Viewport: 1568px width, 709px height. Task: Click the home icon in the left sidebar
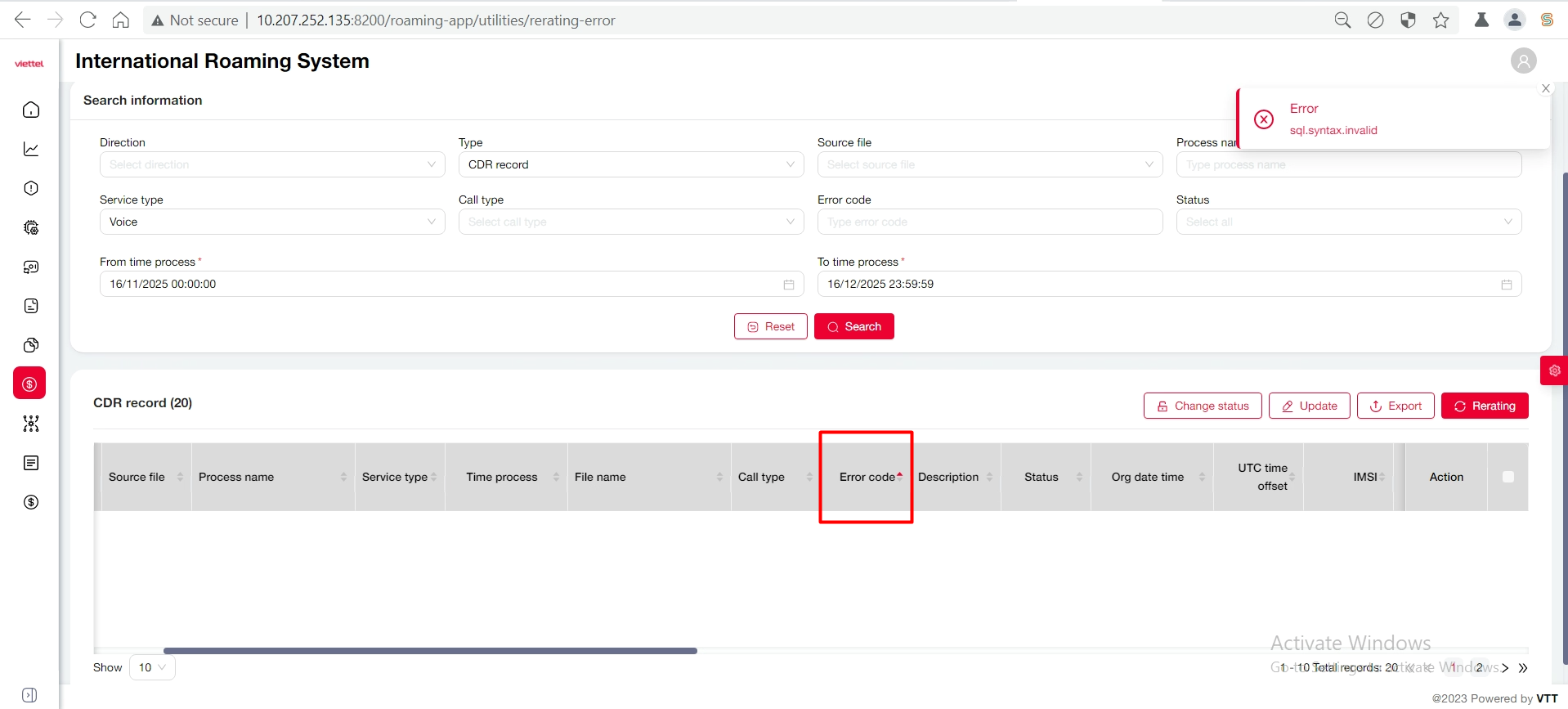pos(31,110)
